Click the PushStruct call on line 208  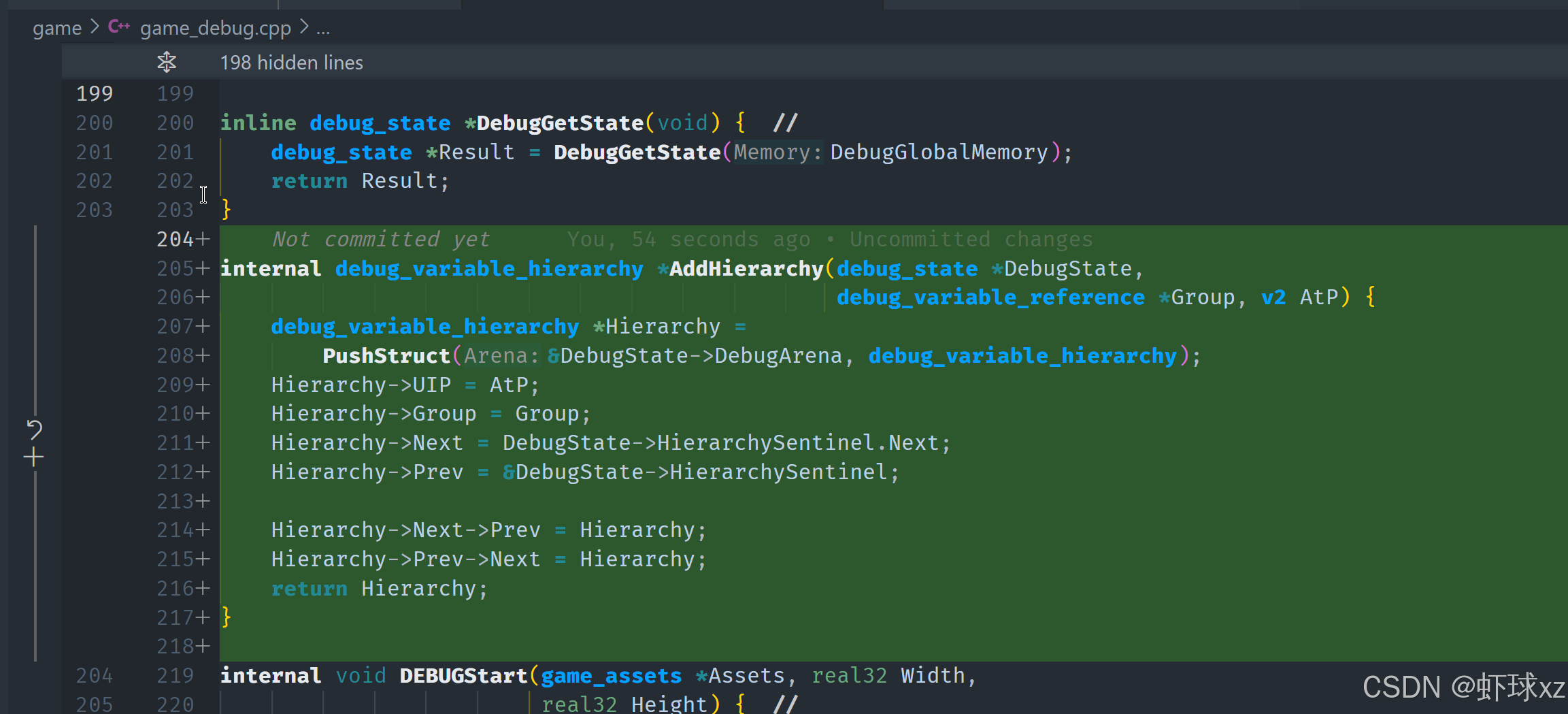pyautogui.click(x=386, y=355)
